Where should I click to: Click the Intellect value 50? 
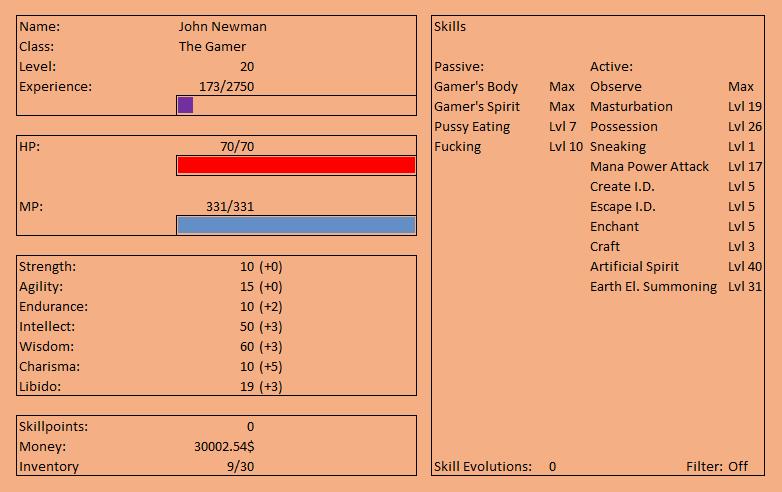pyautogui.click(x=247, y=327)
